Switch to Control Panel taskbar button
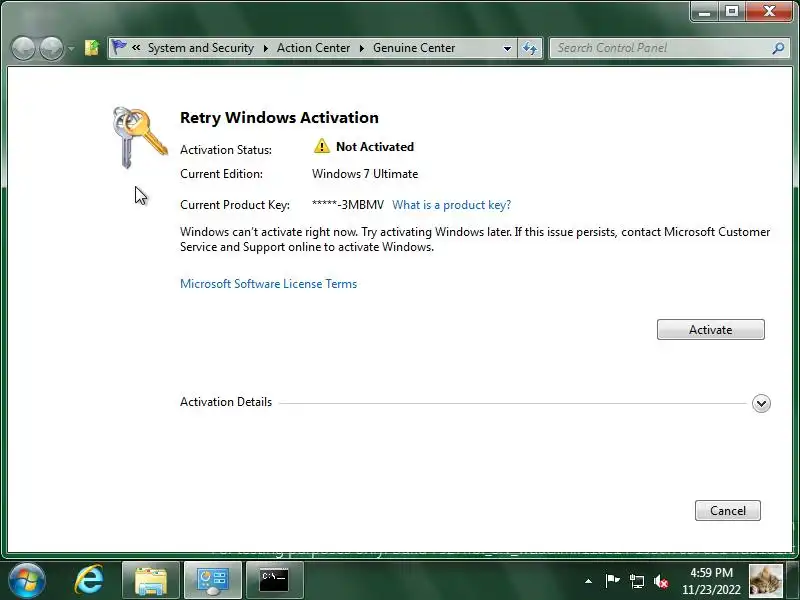This screenshot has height=600, width=800. point(213,581)
